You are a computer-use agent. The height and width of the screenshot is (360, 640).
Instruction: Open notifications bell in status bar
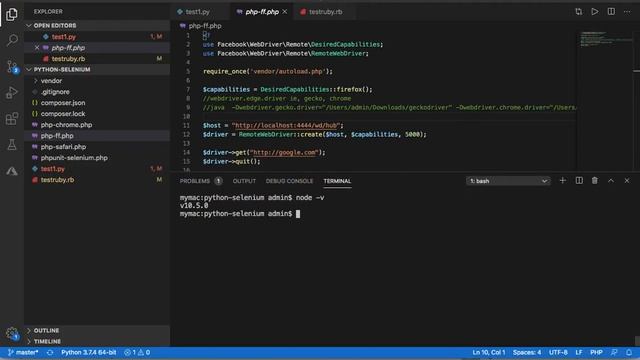[629, 352]
